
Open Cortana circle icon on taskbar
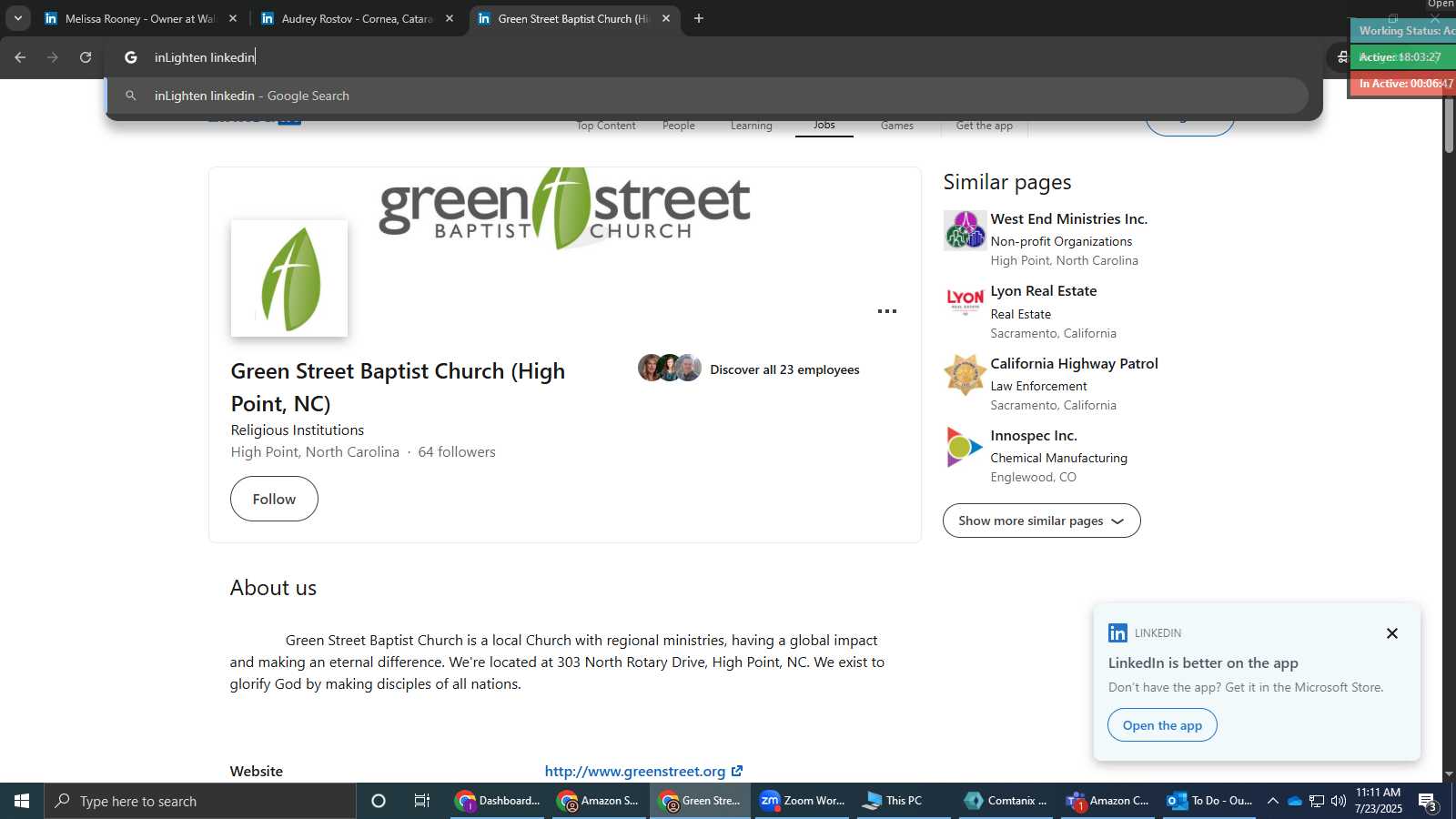[x=379, y=801]
